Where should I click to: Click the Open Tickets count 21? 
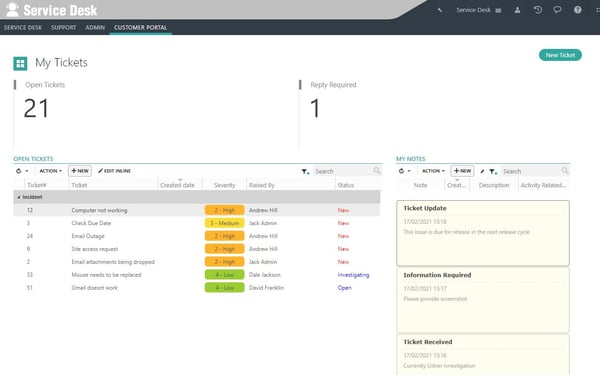pyautogui.click(x=36, y=108)
